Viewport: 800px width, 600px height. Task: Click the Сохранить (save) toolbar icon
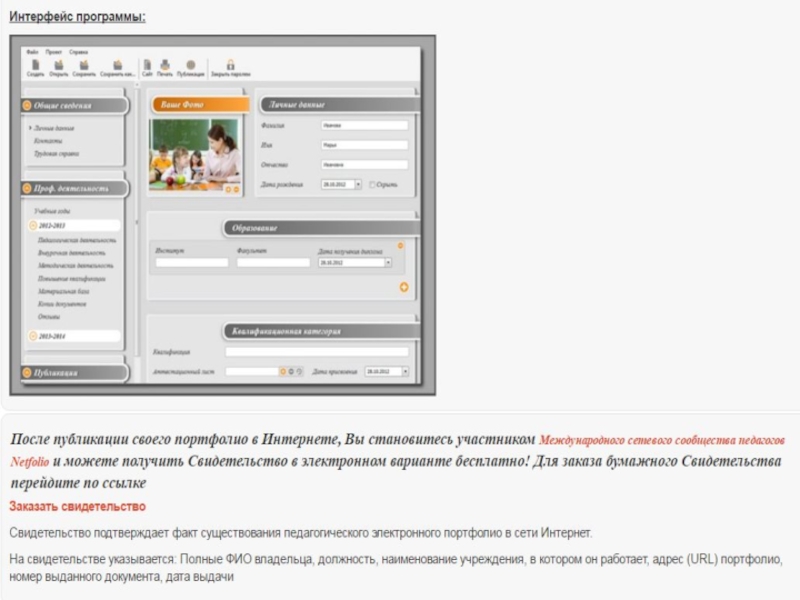coord(84,65)
